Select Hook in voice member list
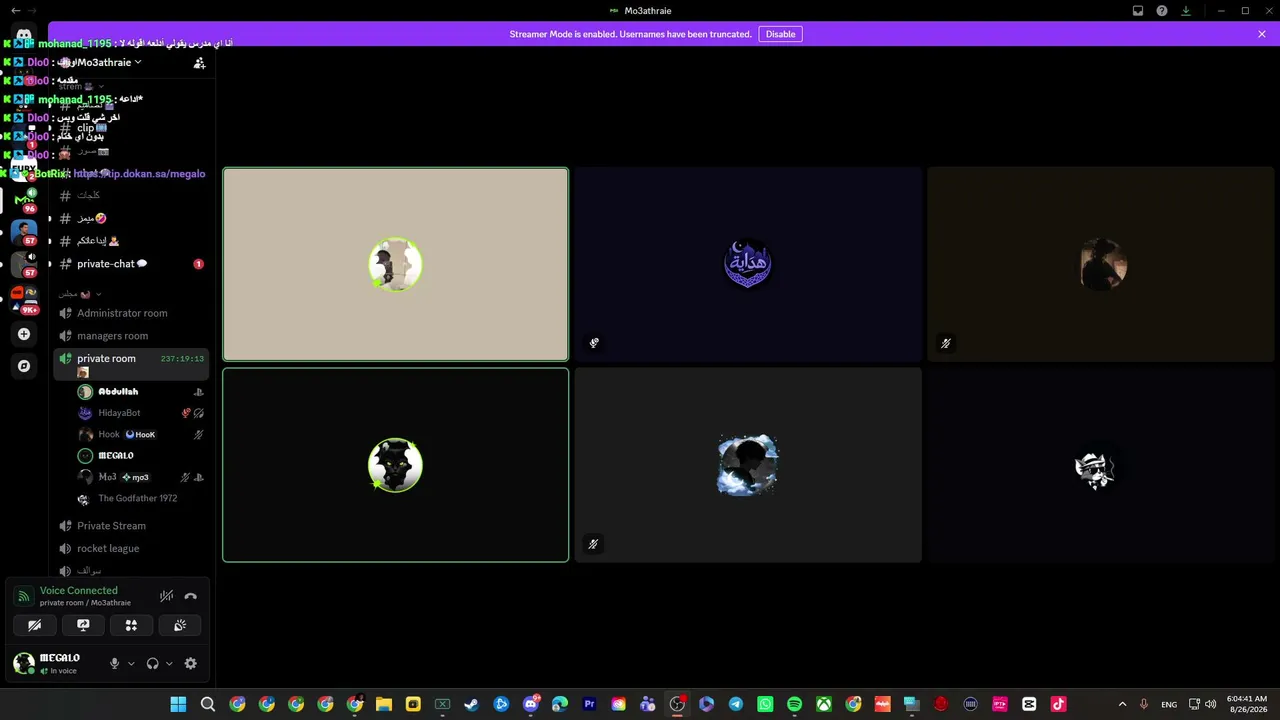This screenshot has height=720, width=1280. click(140, 435)
